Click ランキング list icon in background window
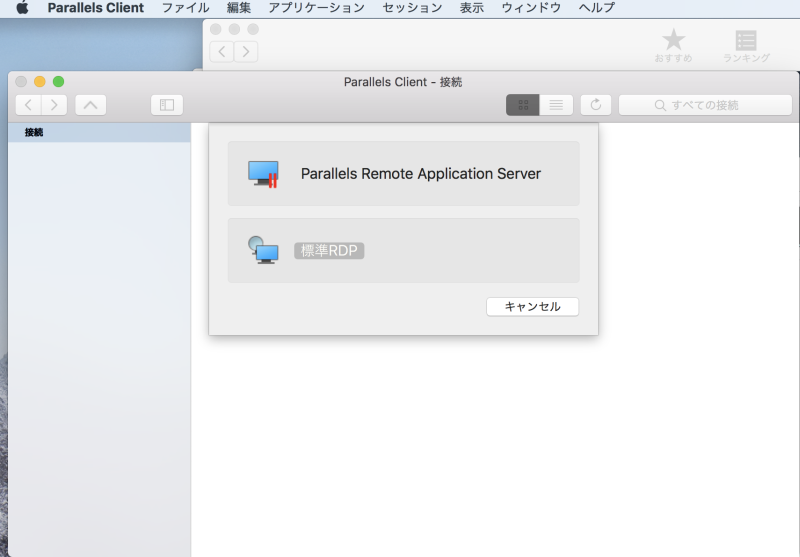Screen dimensions: 800x557 pos(746,46)
